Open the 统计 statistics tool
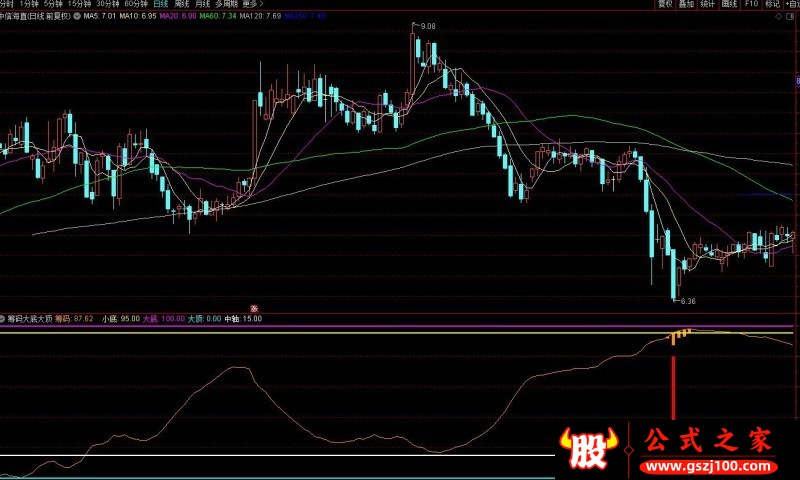Screen dimensions: 800x480 708,4
